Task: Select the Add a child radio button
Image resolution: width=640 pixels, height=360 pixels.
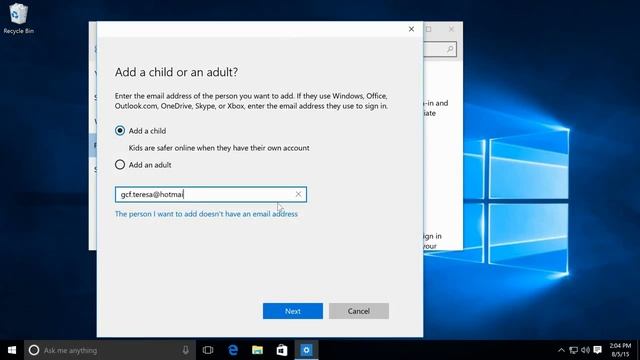Action: coord(120,131)
